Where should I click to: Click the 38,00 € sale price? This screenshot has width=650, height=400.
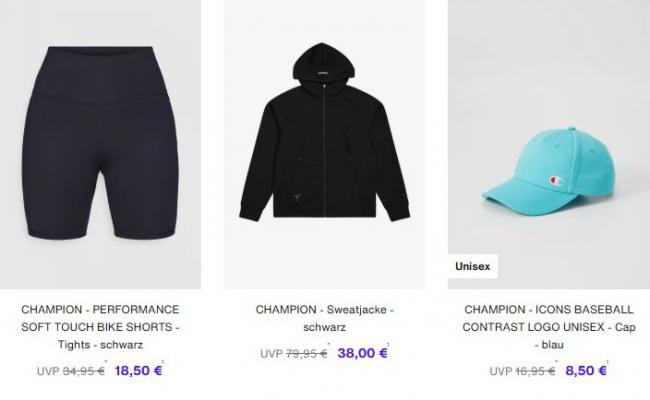coord(362,353)
